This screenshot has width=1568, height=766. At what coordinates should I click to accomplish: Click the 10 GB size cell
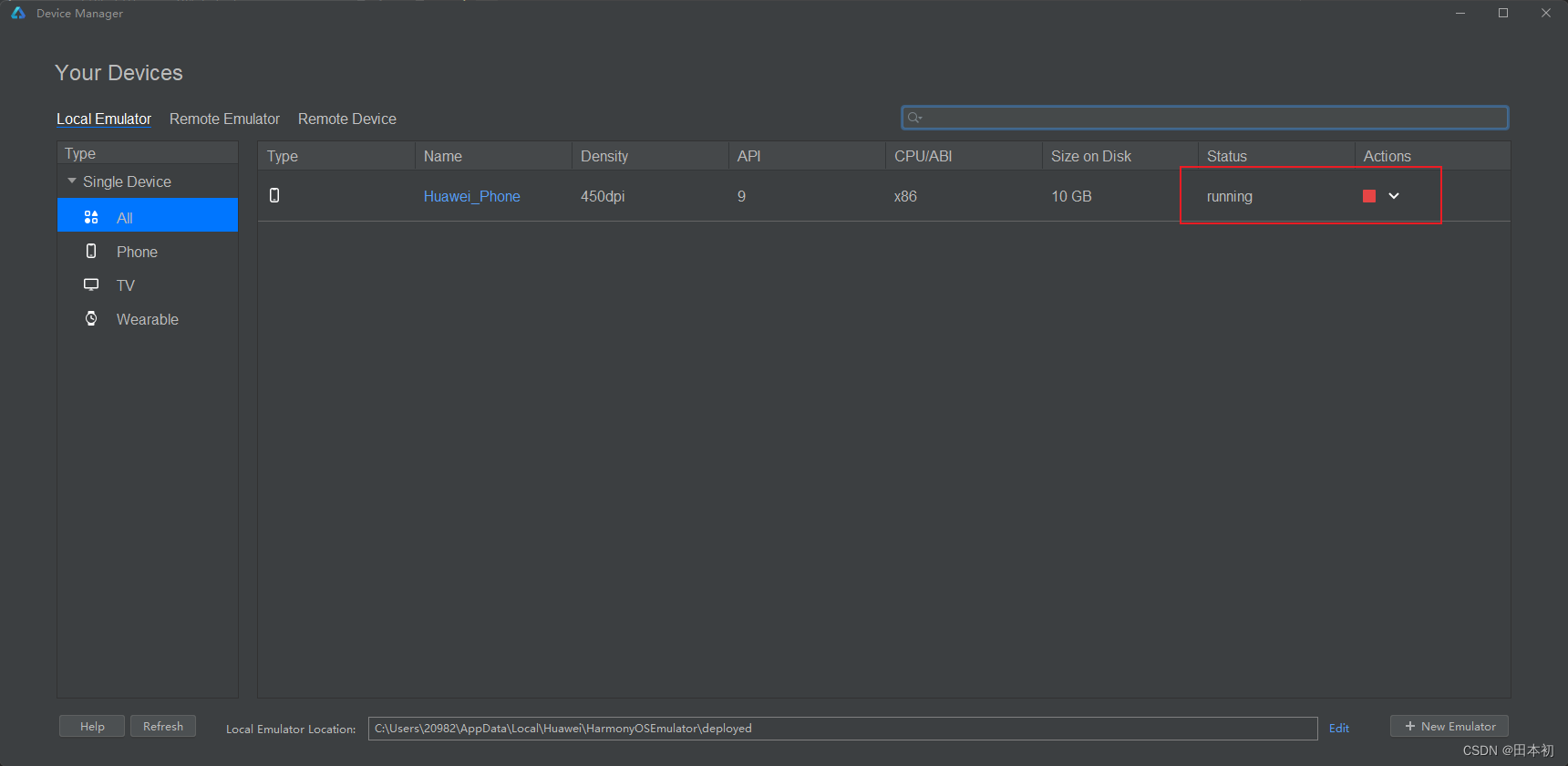[x=1071, y=196]
